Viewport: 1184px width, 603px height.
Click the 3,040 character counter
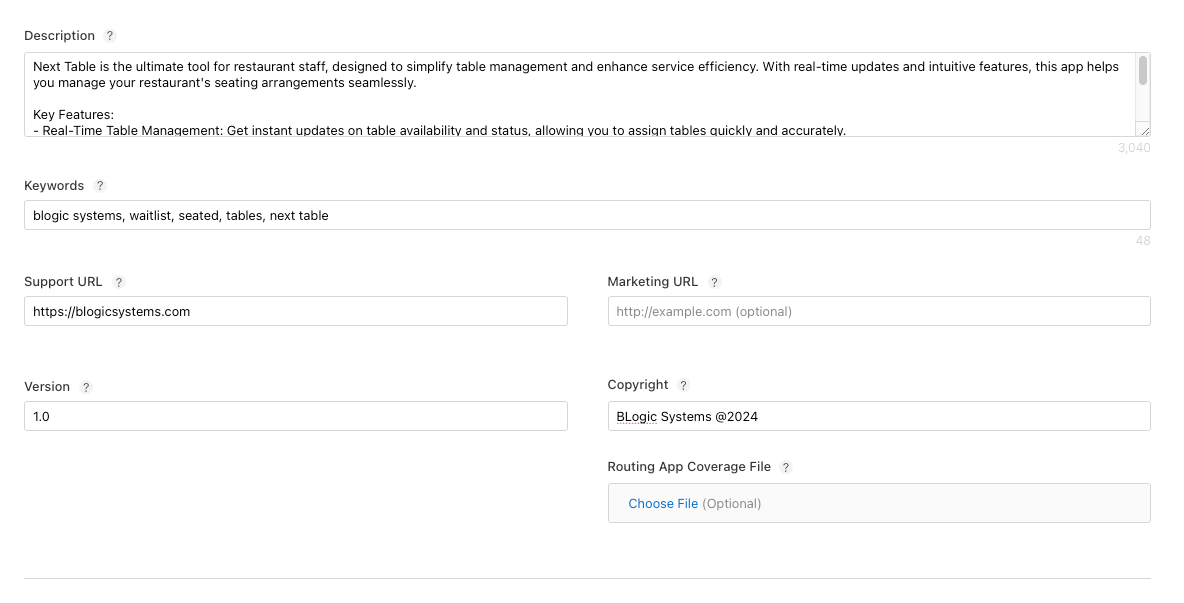pos(1133,147)
